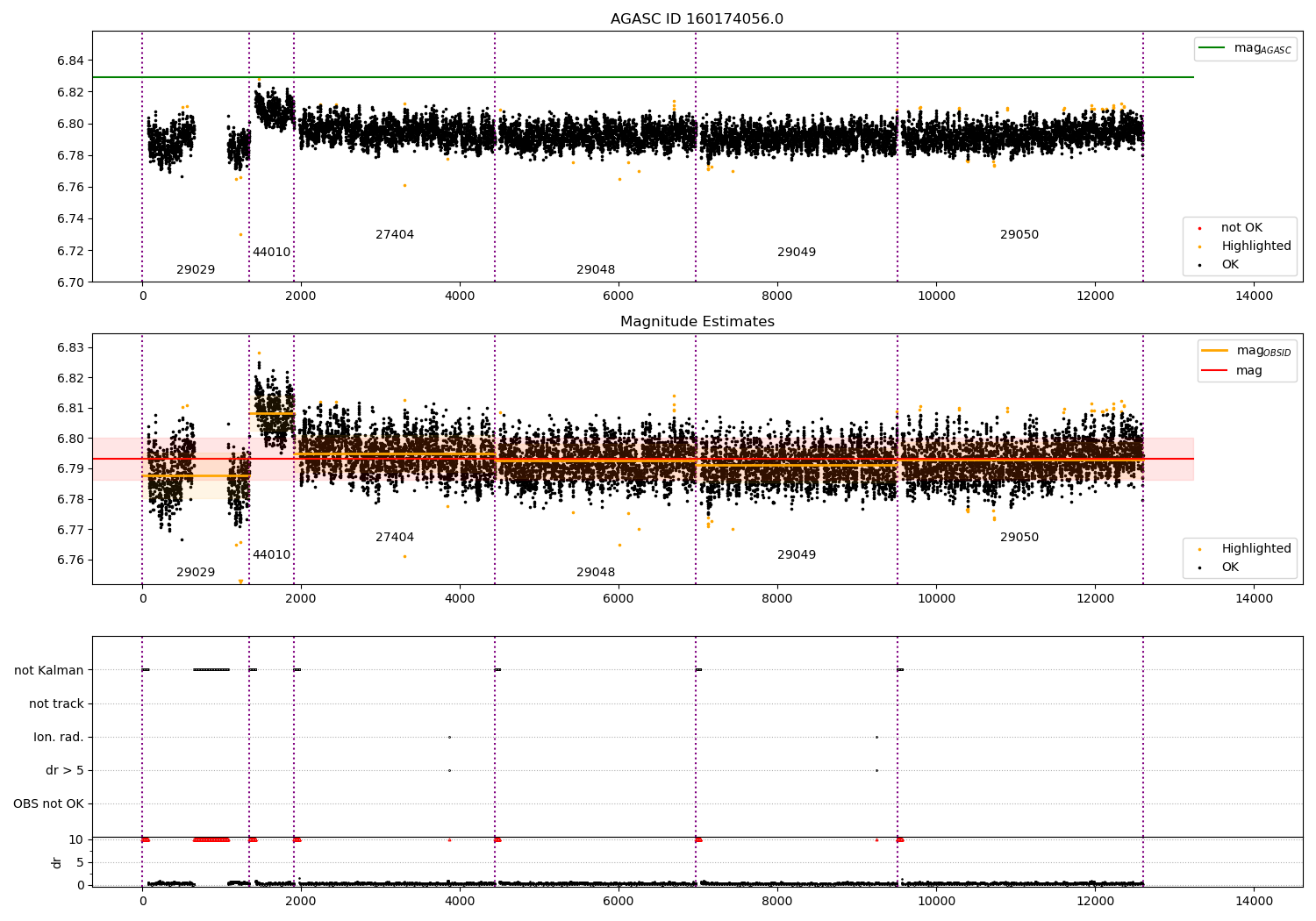The image size is (1316, 921).
Task: Click the 'OBS not OK' axis label
Action: point(48,803)
